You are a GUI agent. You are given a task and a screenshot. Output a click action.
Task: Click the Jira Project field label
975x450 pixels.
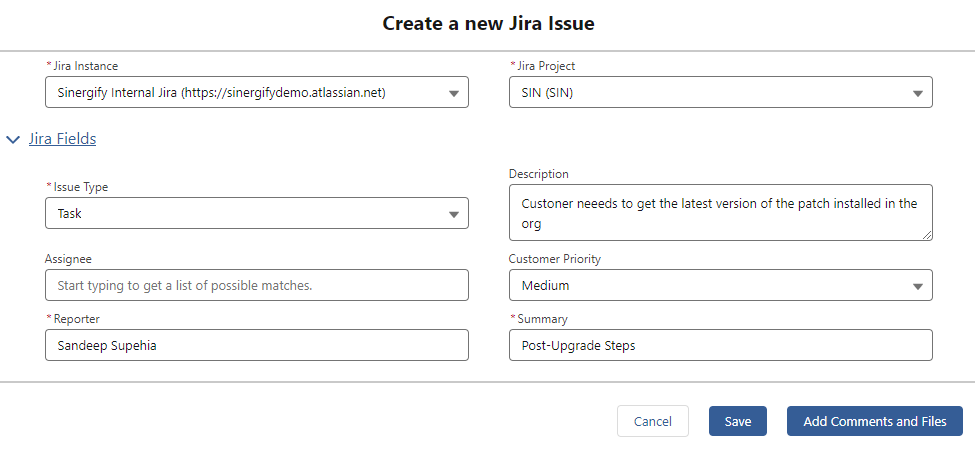546,65
